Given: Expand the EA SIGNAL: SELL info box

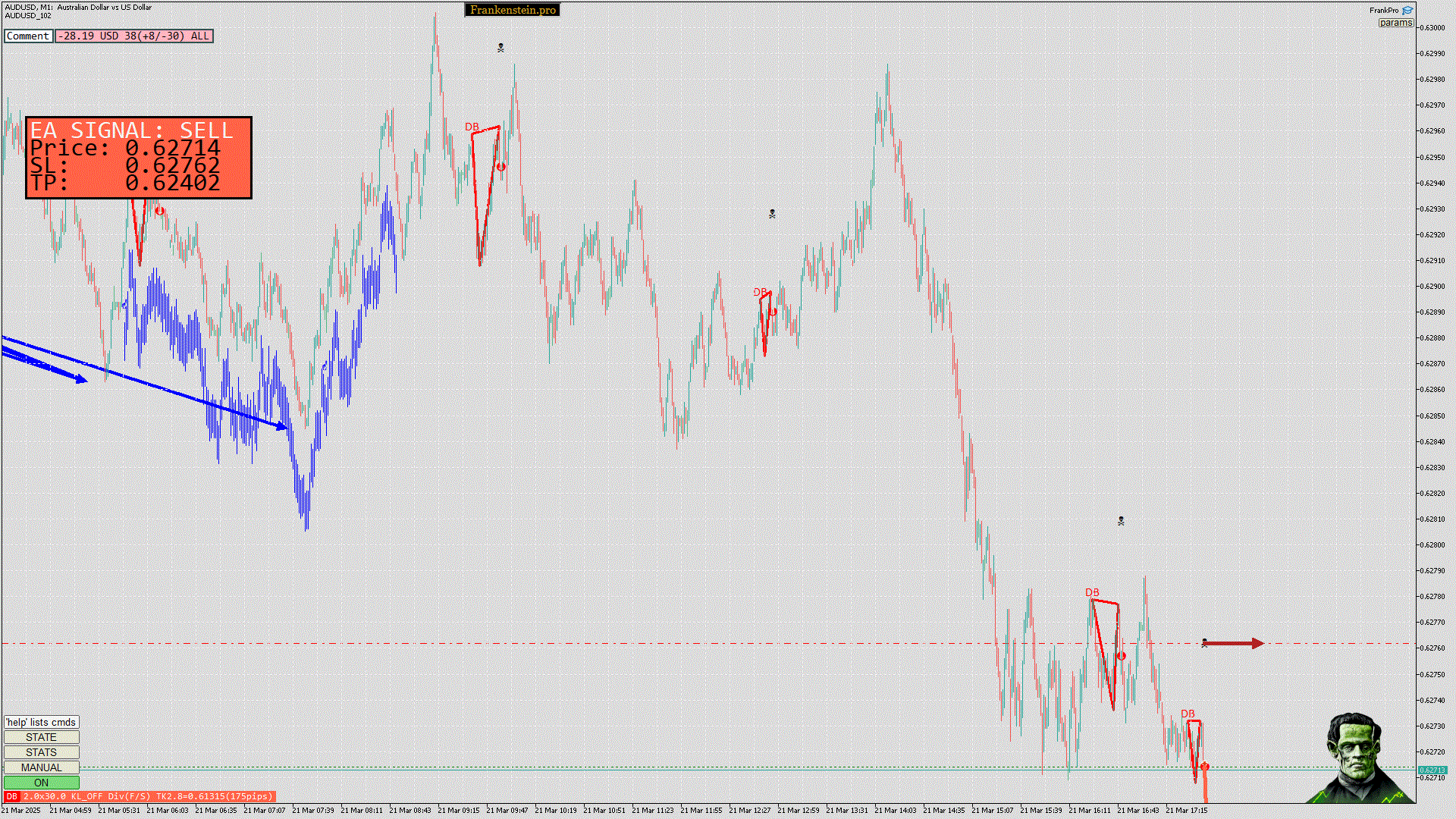Looking at the screenshot, I should [x=139, y=158].
